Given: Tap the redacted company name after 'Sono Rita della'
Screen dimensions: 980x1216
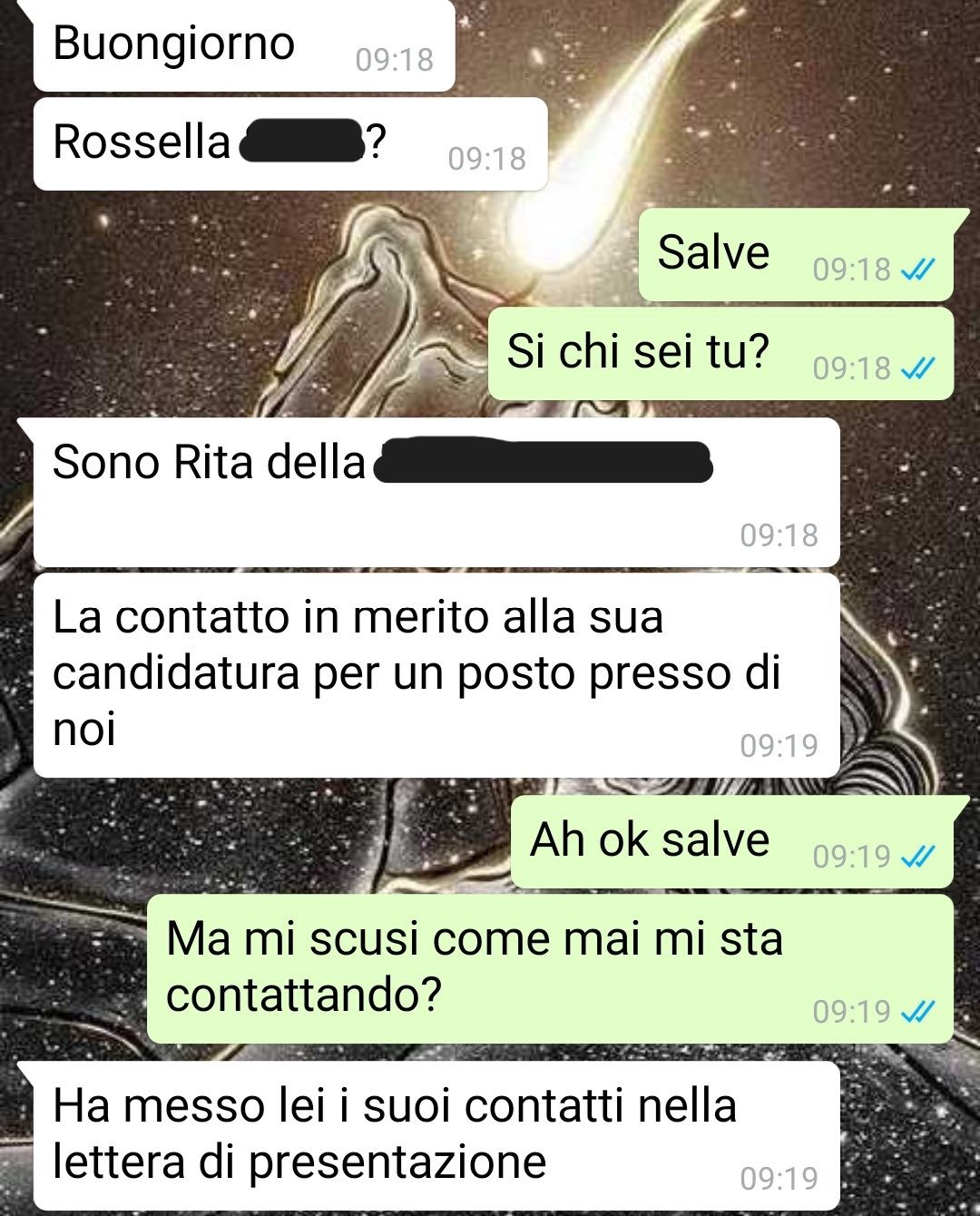Looking at the screenshot, I should [543, 462].
